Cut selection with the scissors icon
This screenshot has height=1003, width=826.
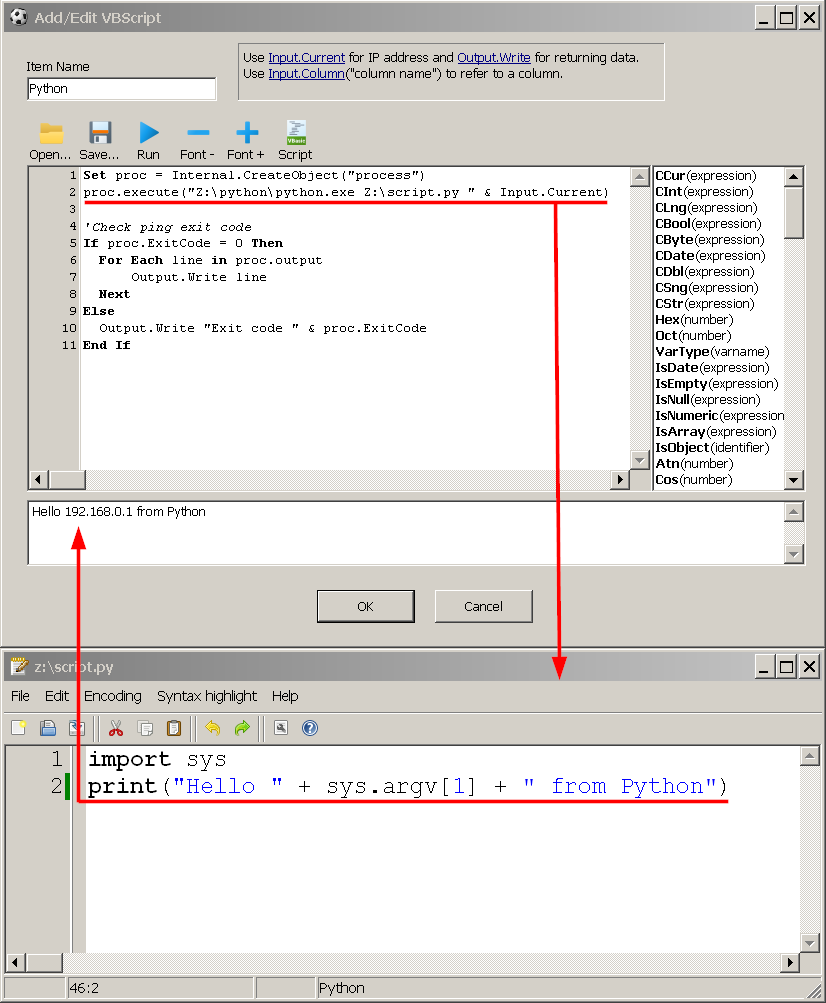pos(116,728)
